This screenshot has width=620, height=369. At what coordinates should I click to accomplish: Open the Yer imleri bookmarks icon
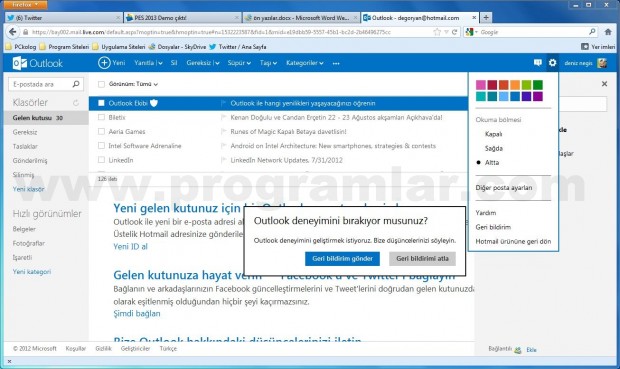pos(585,47)
